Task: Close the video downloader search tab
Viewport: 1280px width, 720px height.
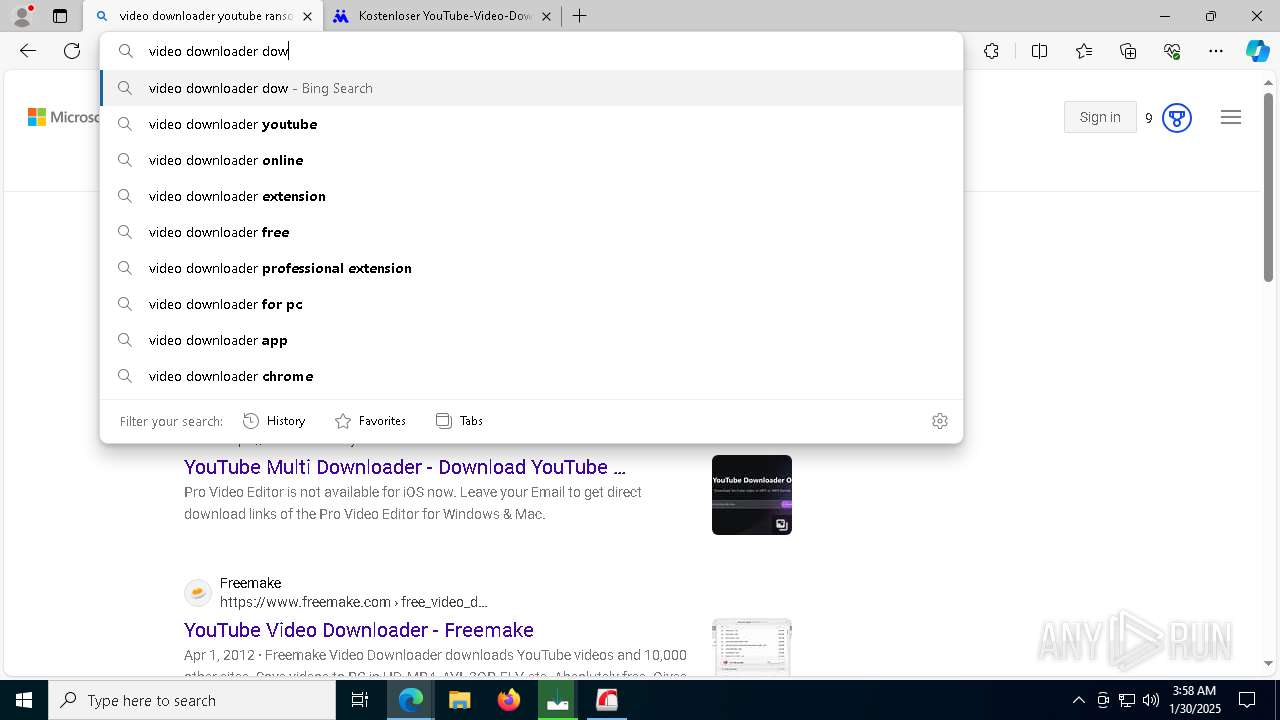Action: pyautogui.click(x=307, y=16)
